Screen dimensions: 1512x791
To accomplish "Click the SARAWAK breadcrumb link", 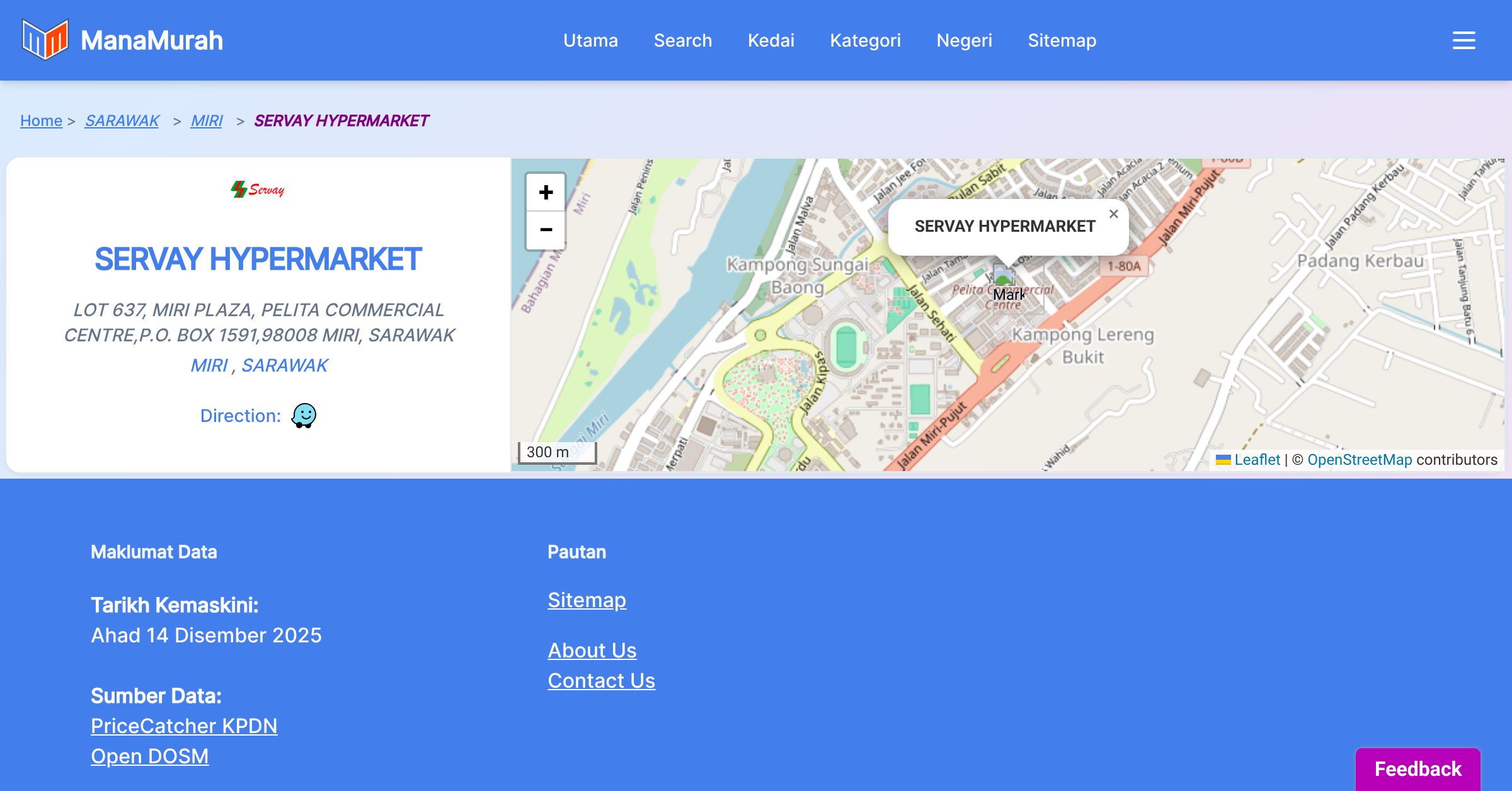I will pos(122,120).
